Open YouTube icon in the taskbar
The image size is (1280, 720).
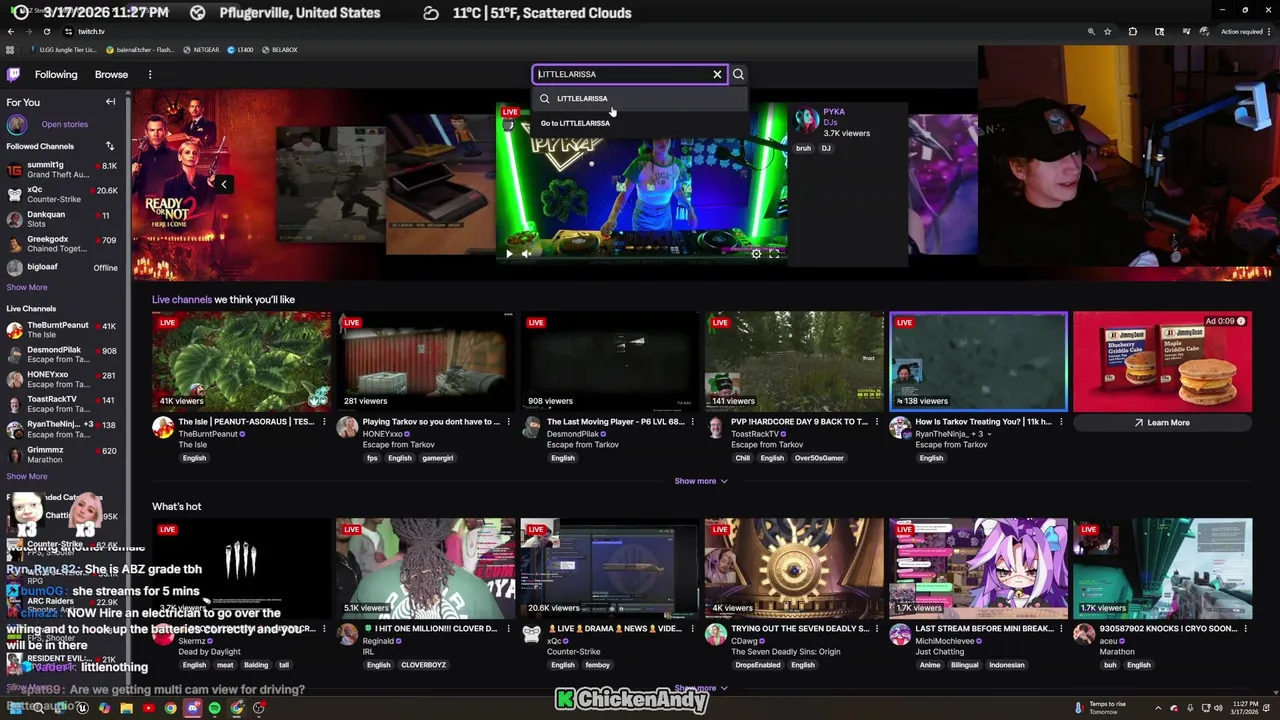click(148, 708)
